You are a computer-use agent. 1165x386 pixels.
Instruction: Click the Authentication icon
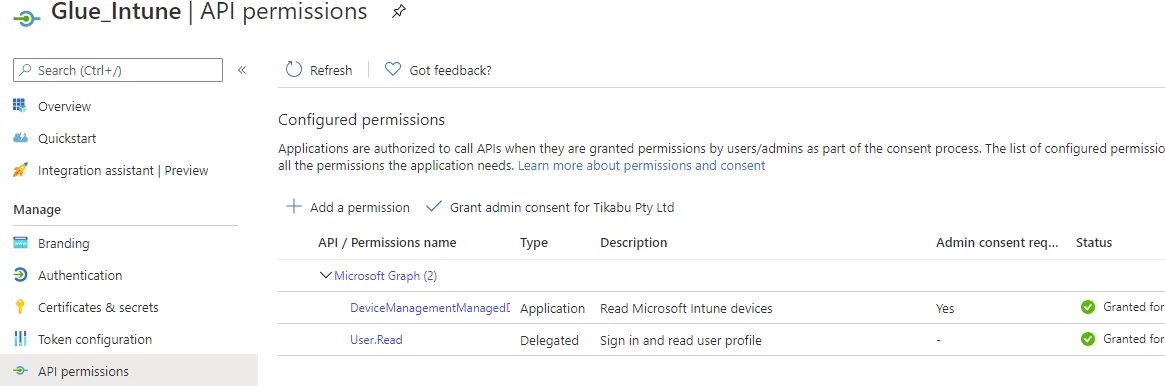[20, 275]
